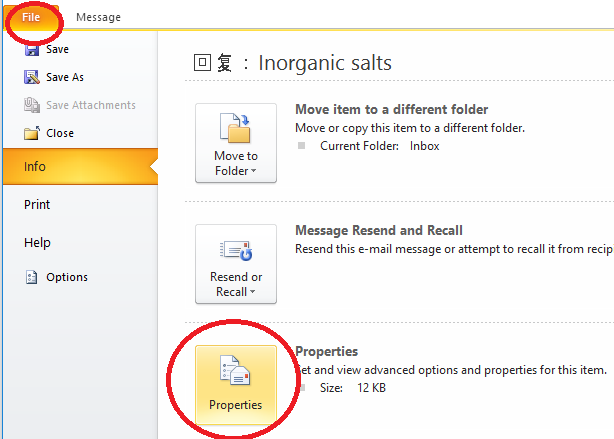This screenshot has height=439, width=614.
Task: Click the Resend or Recall envelope icon
Action: (x=236, y=251)
